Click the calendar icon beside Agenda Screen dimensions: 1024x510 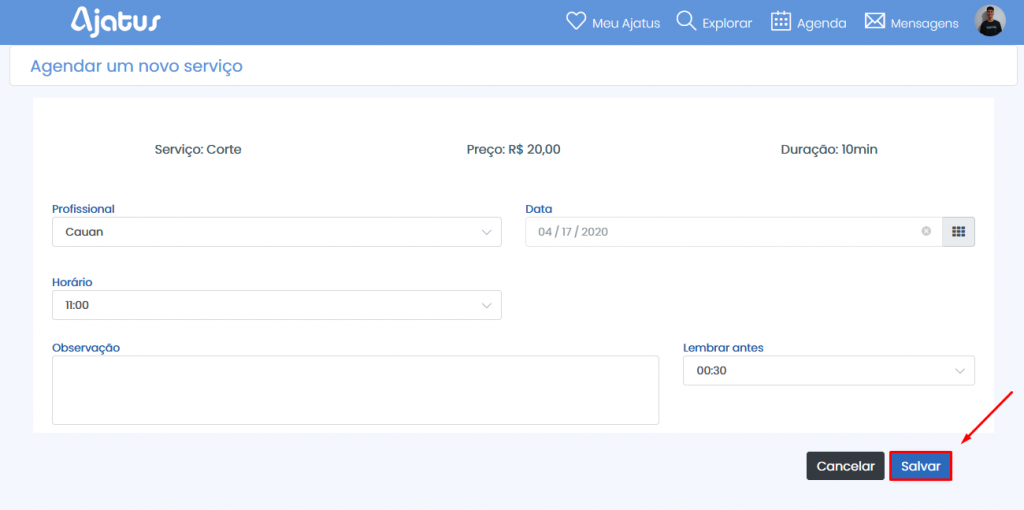tap(781, 21)
